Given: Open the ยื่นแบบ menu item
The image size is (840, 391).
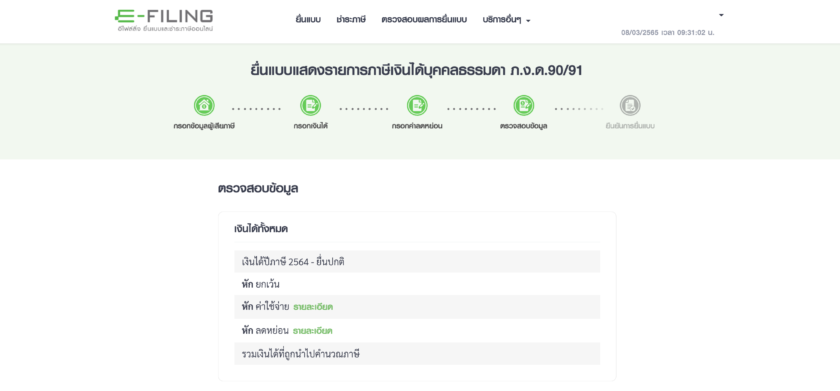Looking at the screenshot, I should click(308, 20).
